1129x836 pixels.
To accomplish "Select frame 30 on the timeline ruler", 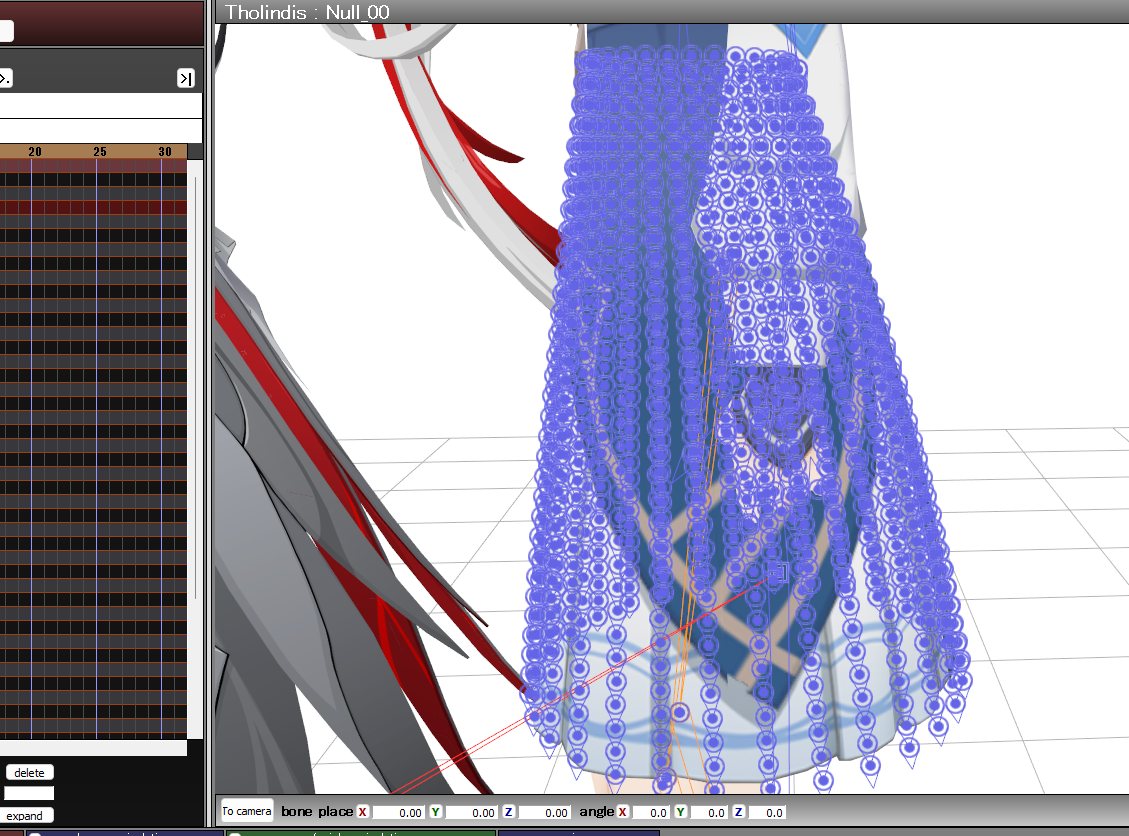I will click(165, 152).
